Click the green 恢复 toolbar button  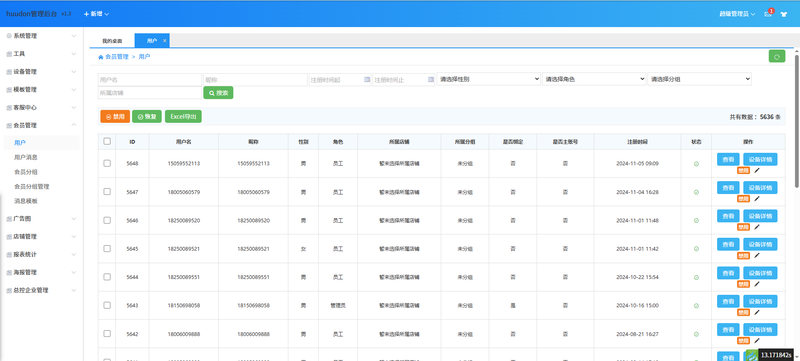(147, 116)
